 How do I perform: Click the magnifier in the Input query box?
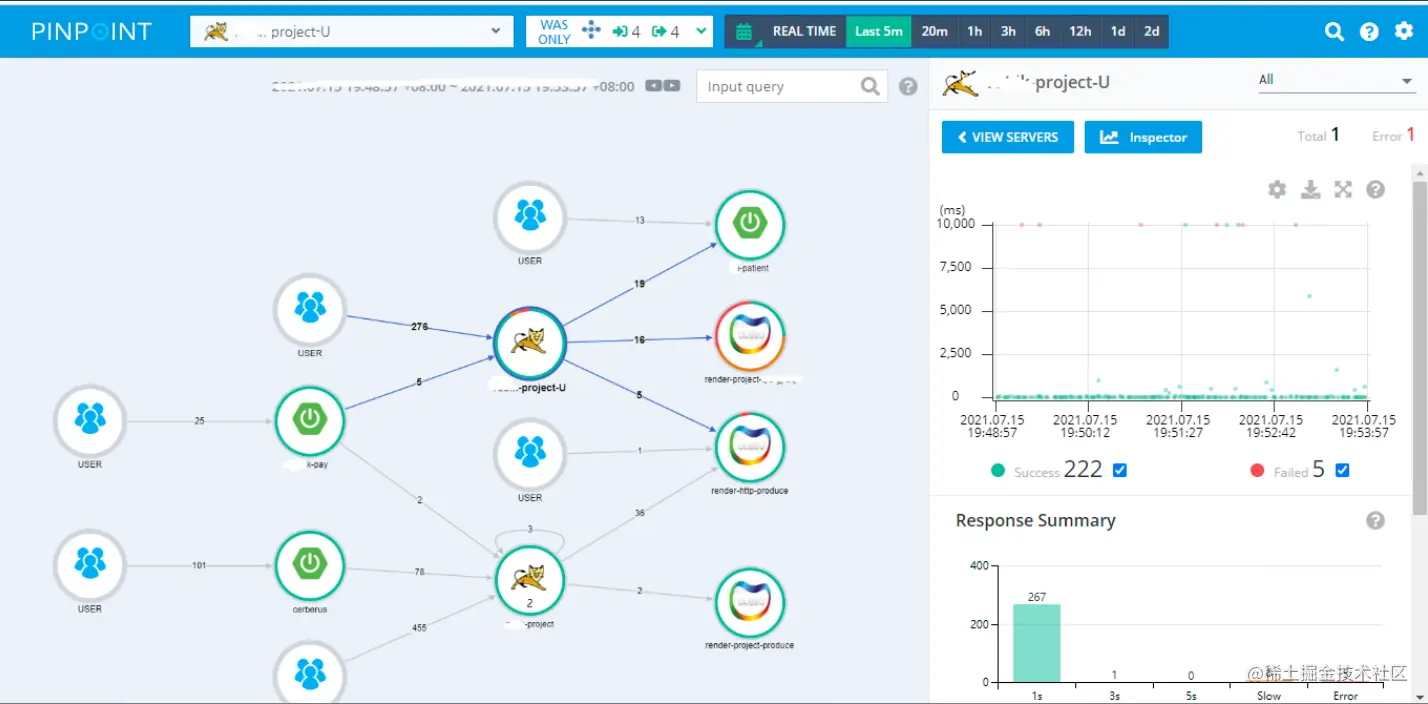pos(870,86)
